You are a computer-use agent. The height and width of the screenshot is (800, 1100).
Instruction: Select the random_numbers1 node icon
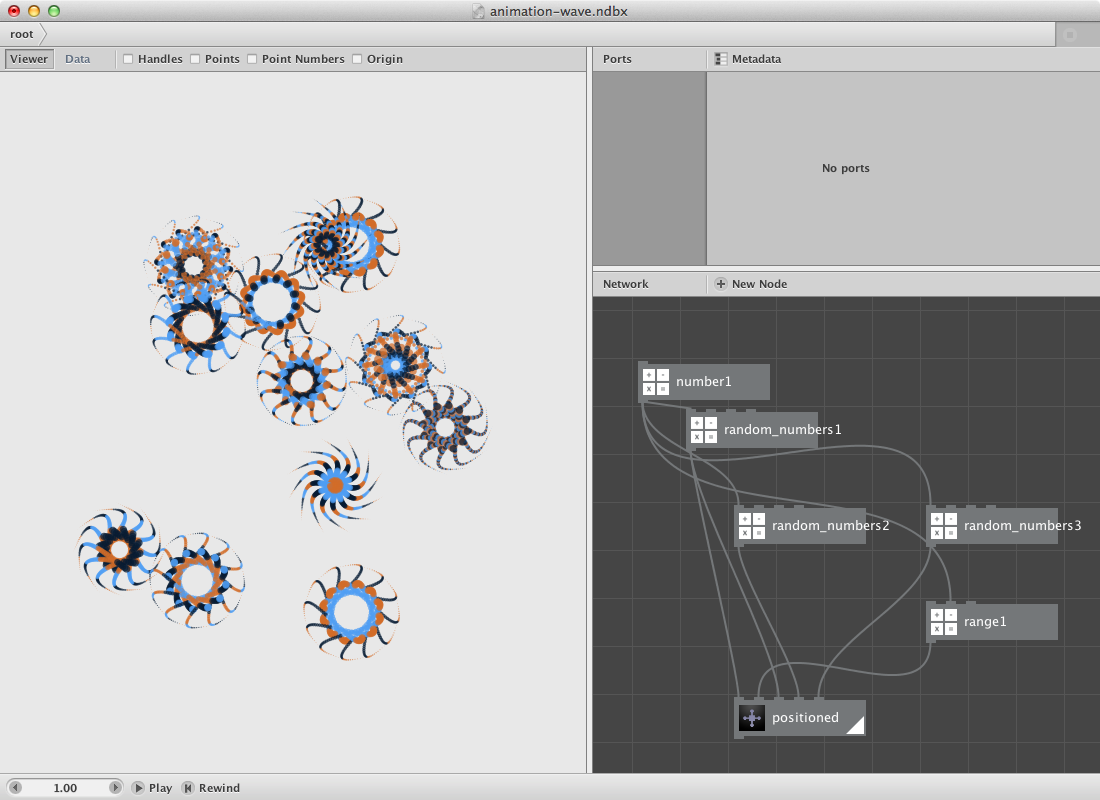704,429
